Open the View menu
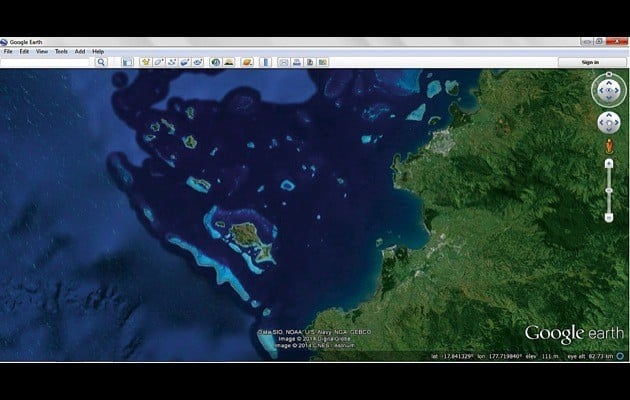Screen dimensions: 630x400 [42, 51]
